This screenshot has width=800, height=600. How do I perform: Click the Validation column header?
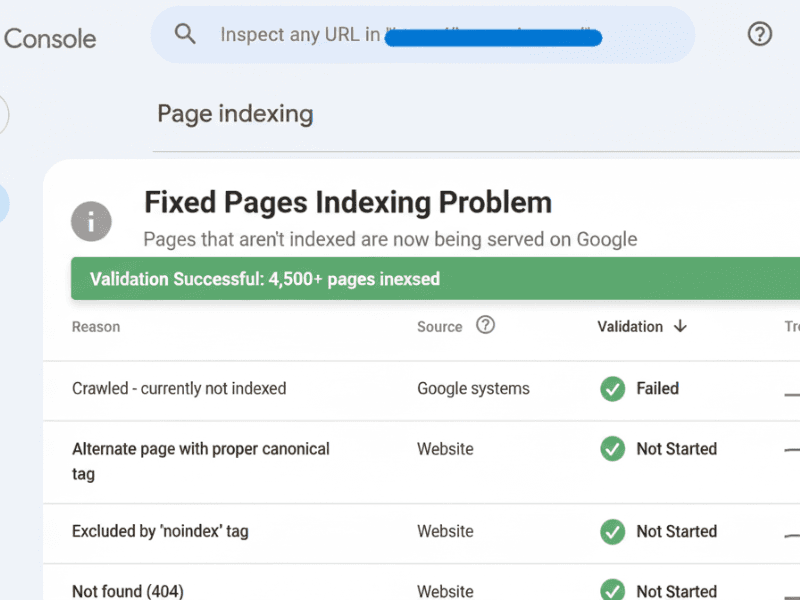(x=630, y=327)
